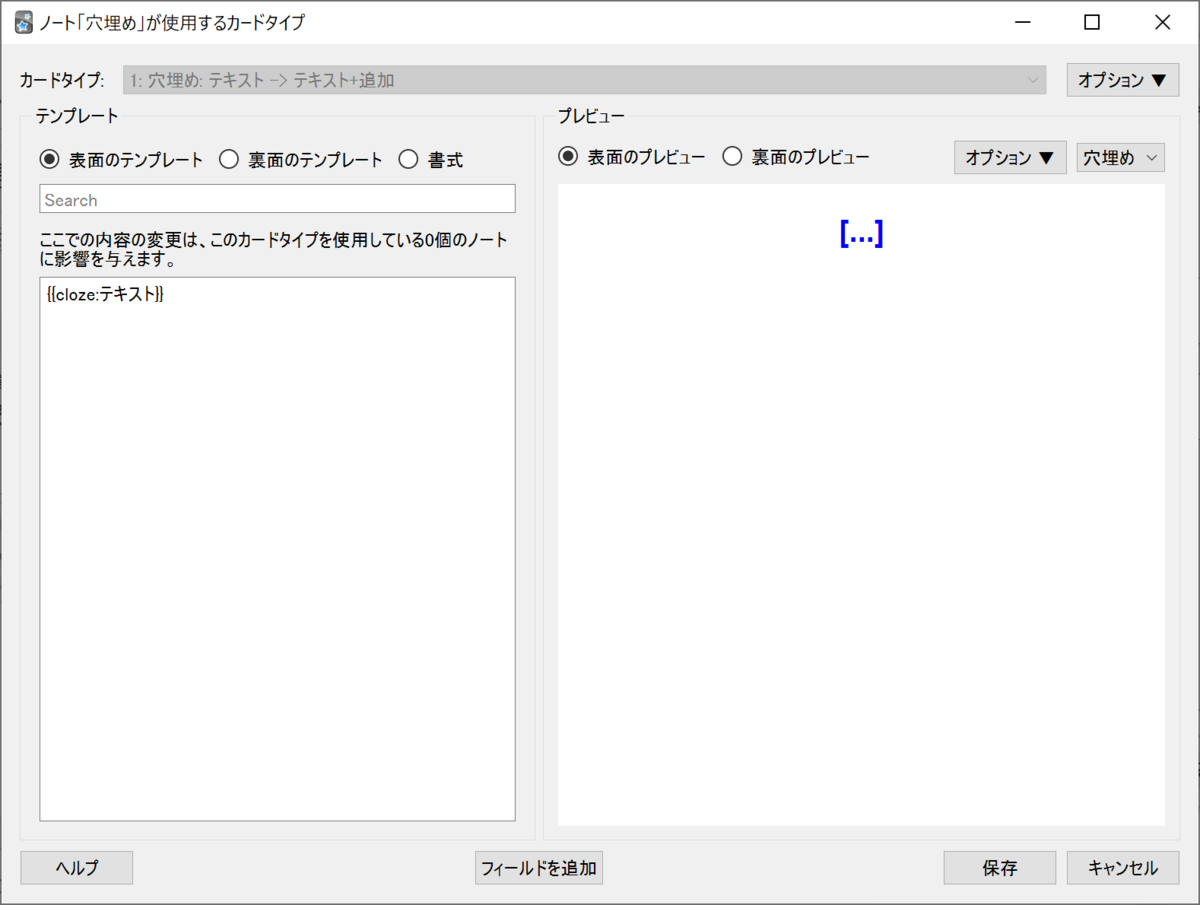Choose 表面のプレビュー radio option
1200x905 pixels.
coord(631,157)
